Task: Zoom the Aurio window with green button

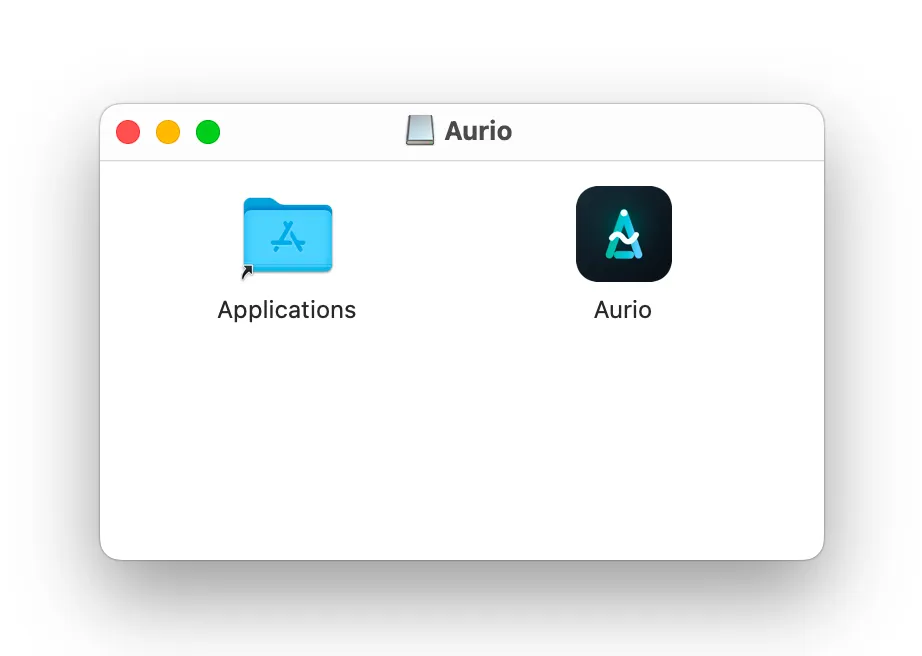Action: point(208,132)
